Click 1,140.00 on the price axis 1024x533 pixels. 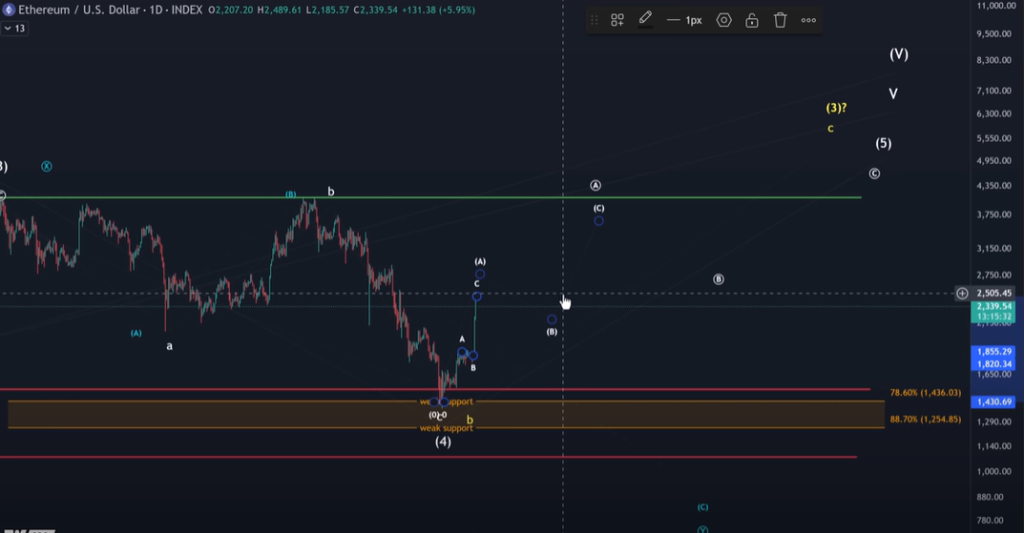point(994,447)
